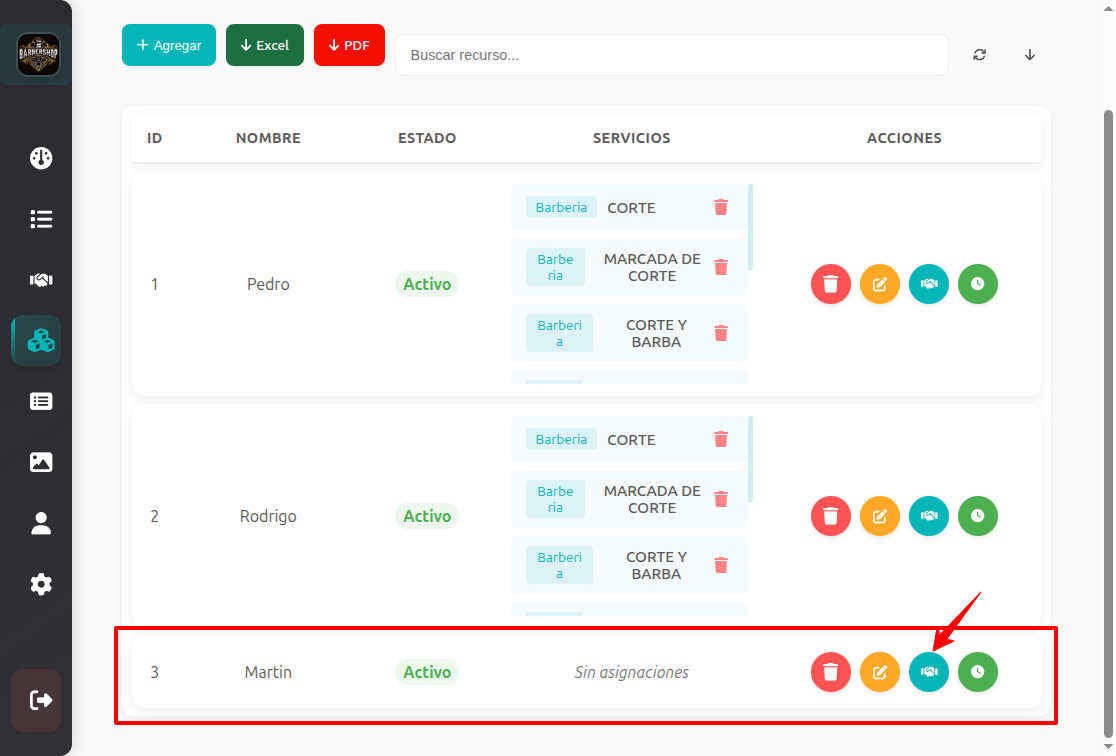This screenshot has width=1116, height=756.
Task: Delete Martin with the red trash button
Action: click(831, 672)
